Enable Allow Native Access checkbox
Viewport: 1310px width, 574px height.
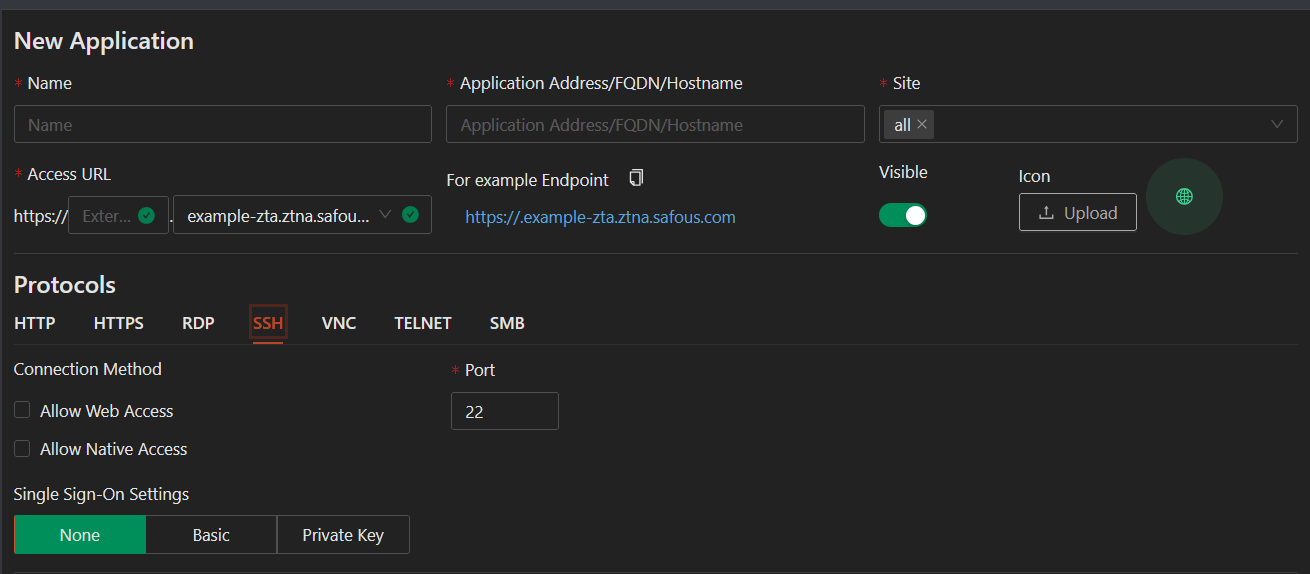(x=22, y=449)
